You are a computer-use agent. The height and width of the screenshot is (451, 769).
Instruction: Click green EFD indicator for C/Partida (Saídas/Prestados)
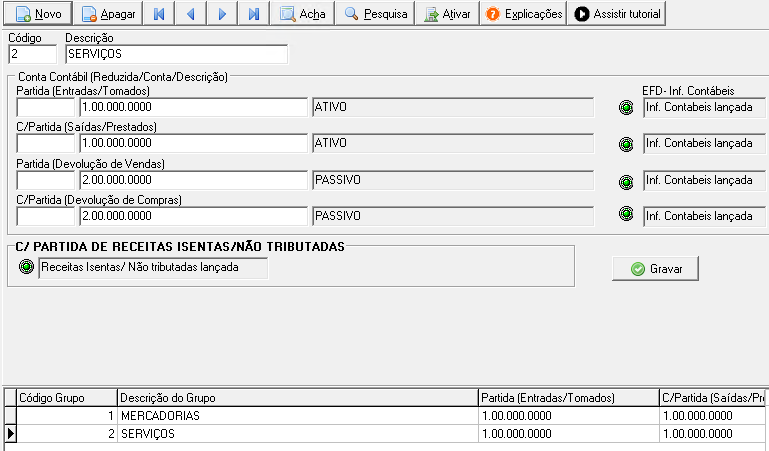pyautogui.click(x=626, y=144)
